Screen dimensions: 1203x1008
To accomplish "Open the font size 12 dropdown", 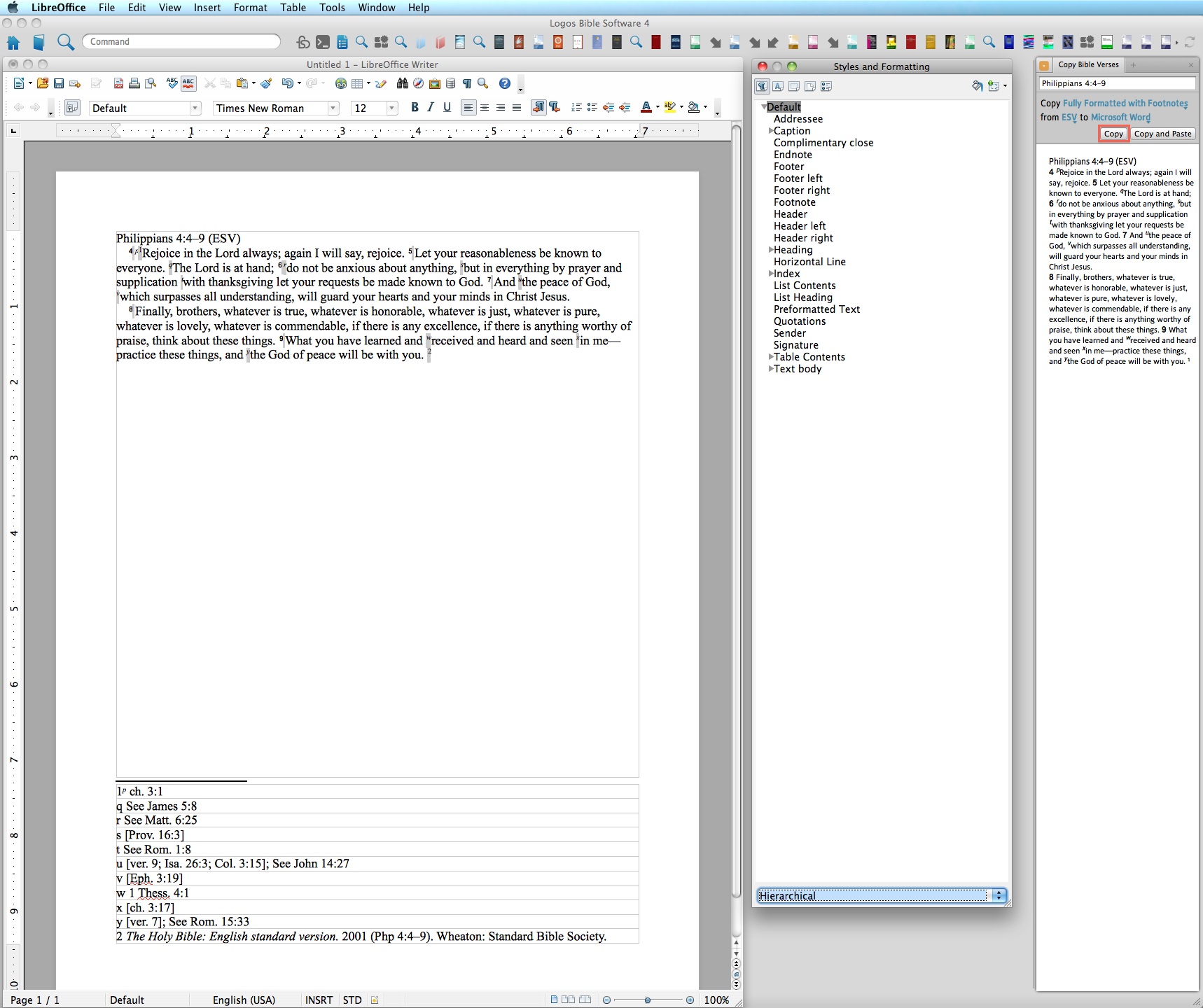I will (x=392, y=108).
